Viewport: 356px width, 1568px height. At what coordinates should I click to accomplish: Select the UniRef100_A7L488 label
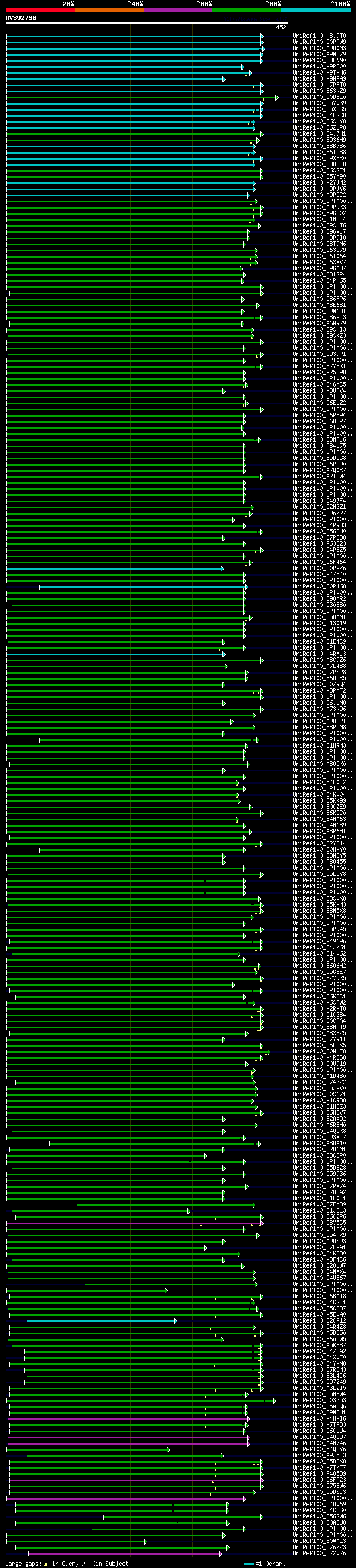(319, 666)
